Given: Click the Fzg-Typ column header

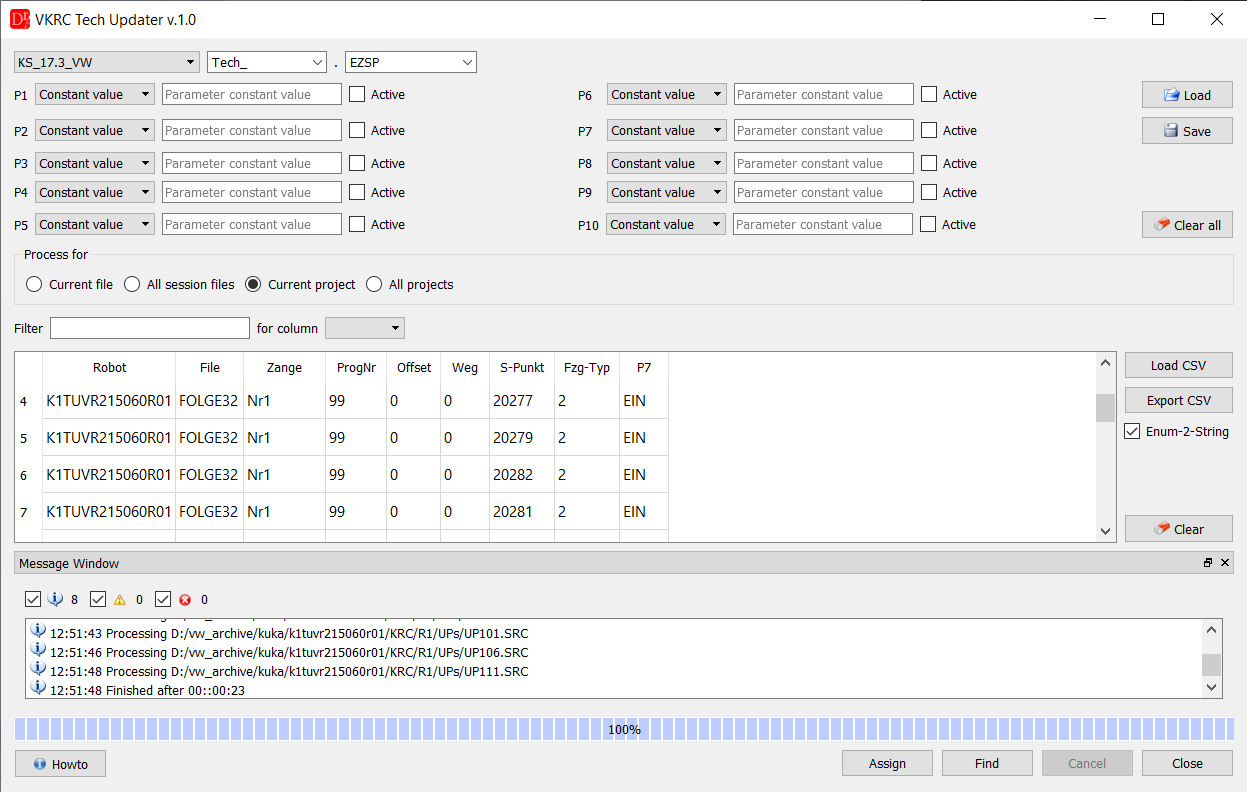Looking at the screenshot, I should coord(587,368).
